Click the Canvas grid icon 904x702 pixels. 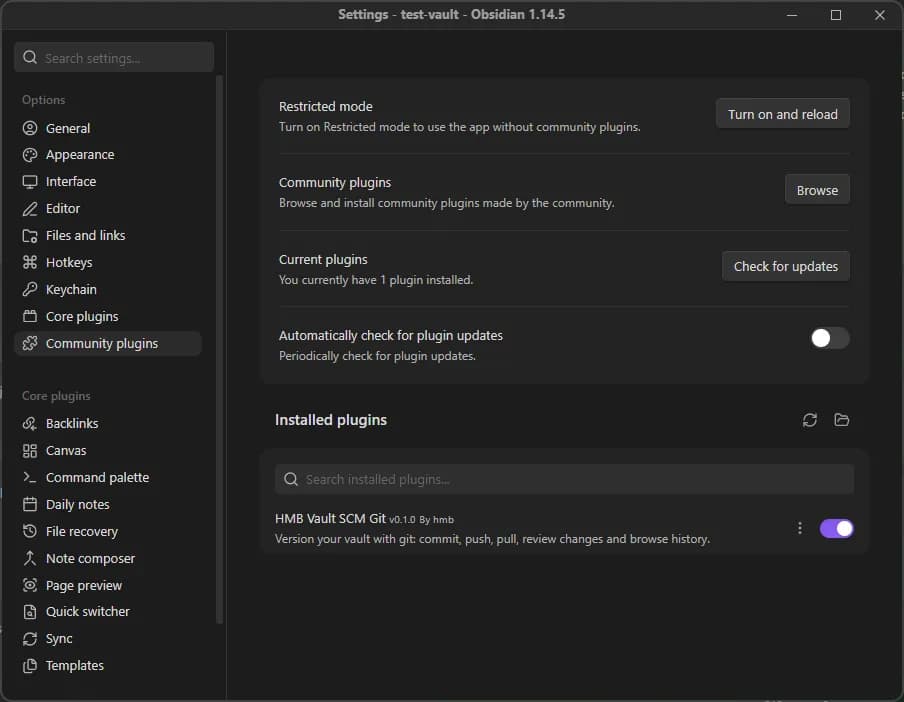coord(30,451)
